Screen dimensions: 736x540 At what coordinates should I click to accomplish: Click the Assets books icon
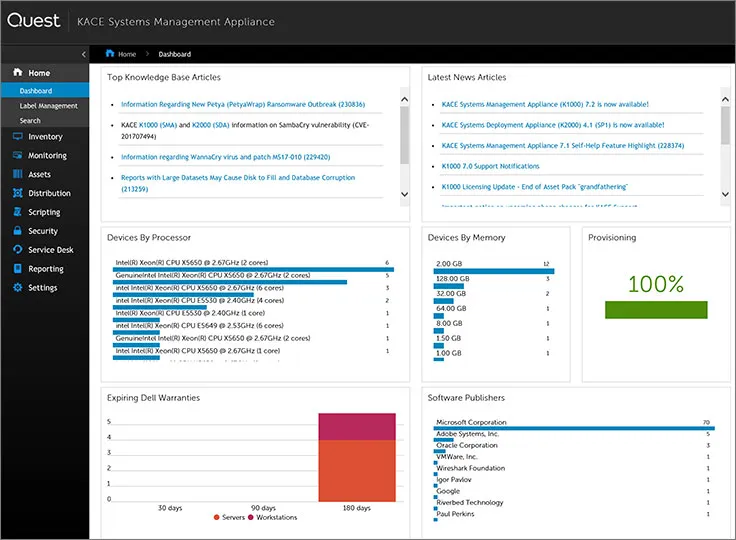(x=17, y=174)
